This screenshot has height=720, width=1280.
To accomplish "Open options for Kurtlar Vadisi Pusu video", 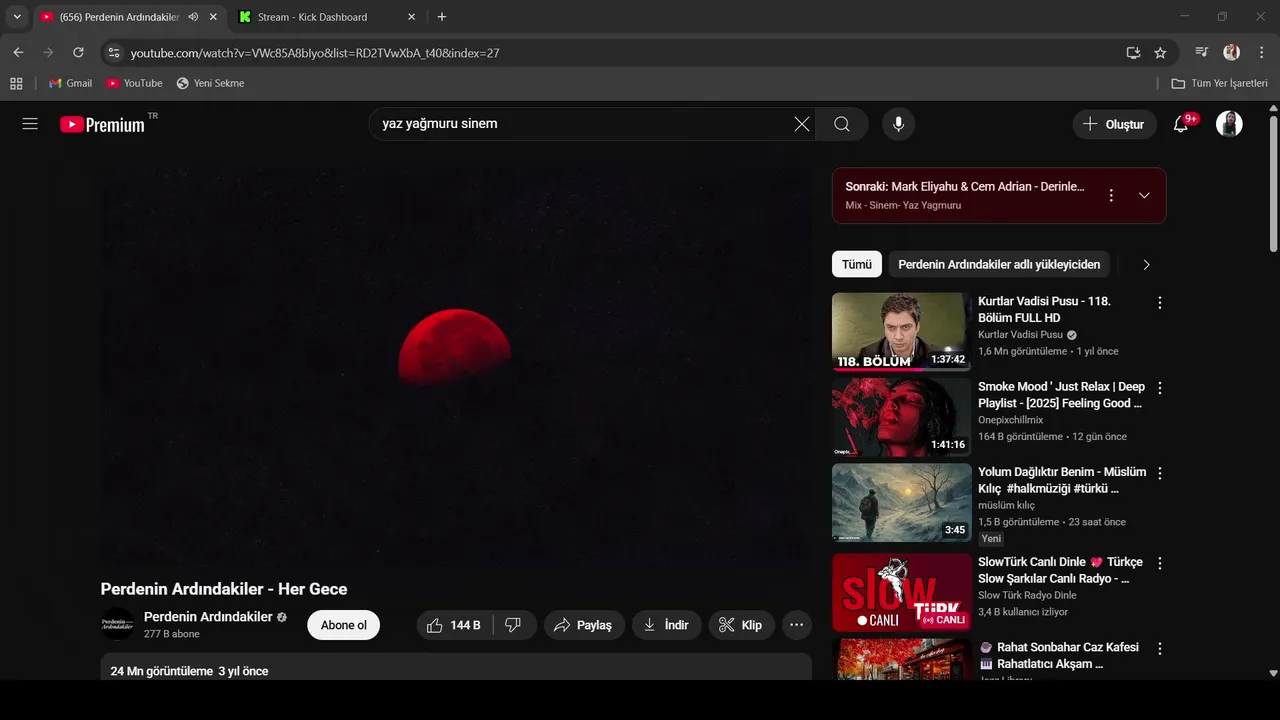I will (x=1160, y=302).
